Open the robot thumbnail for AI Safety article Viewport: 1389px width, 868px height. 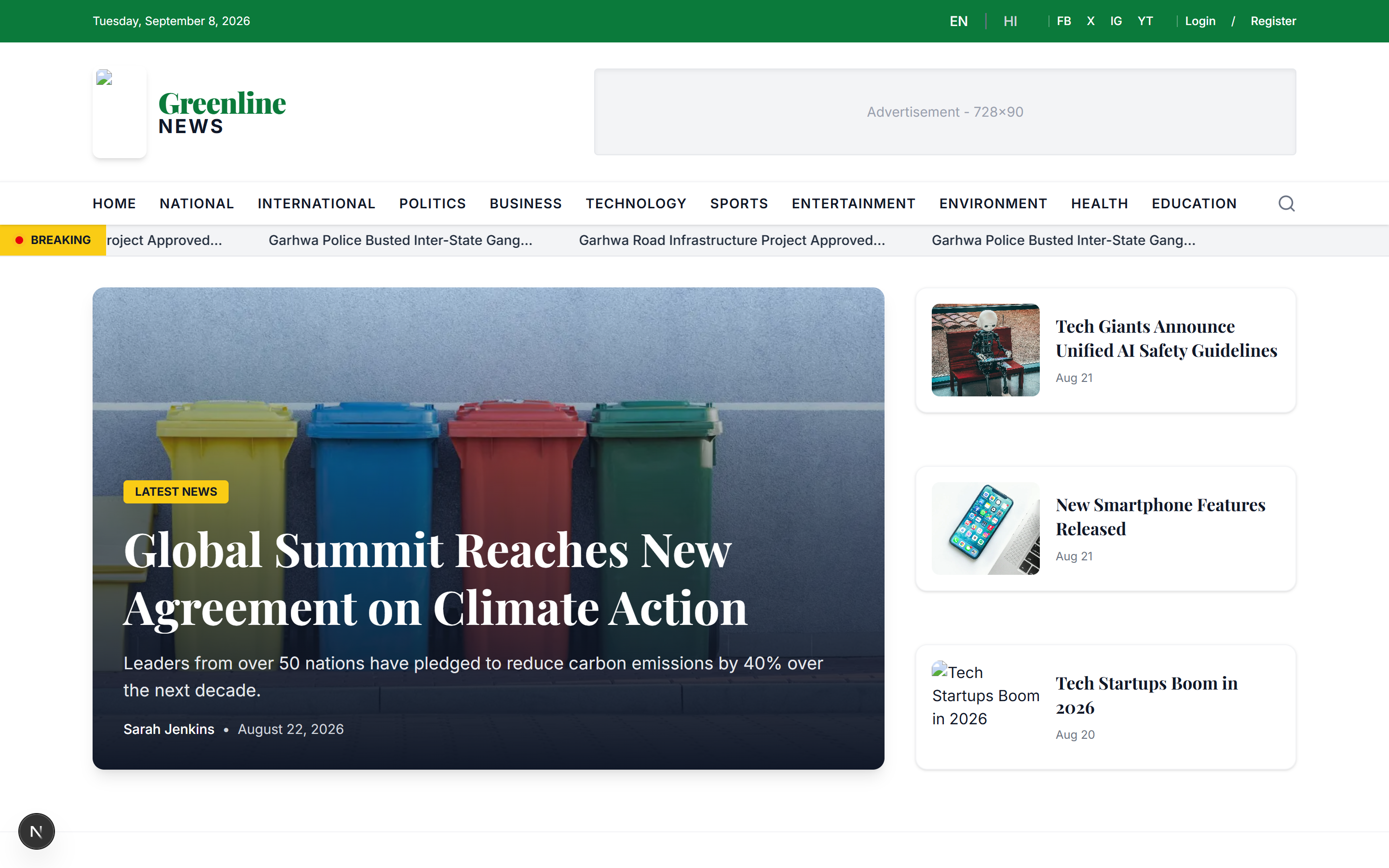pyautogui.click(x=985, y=350)
